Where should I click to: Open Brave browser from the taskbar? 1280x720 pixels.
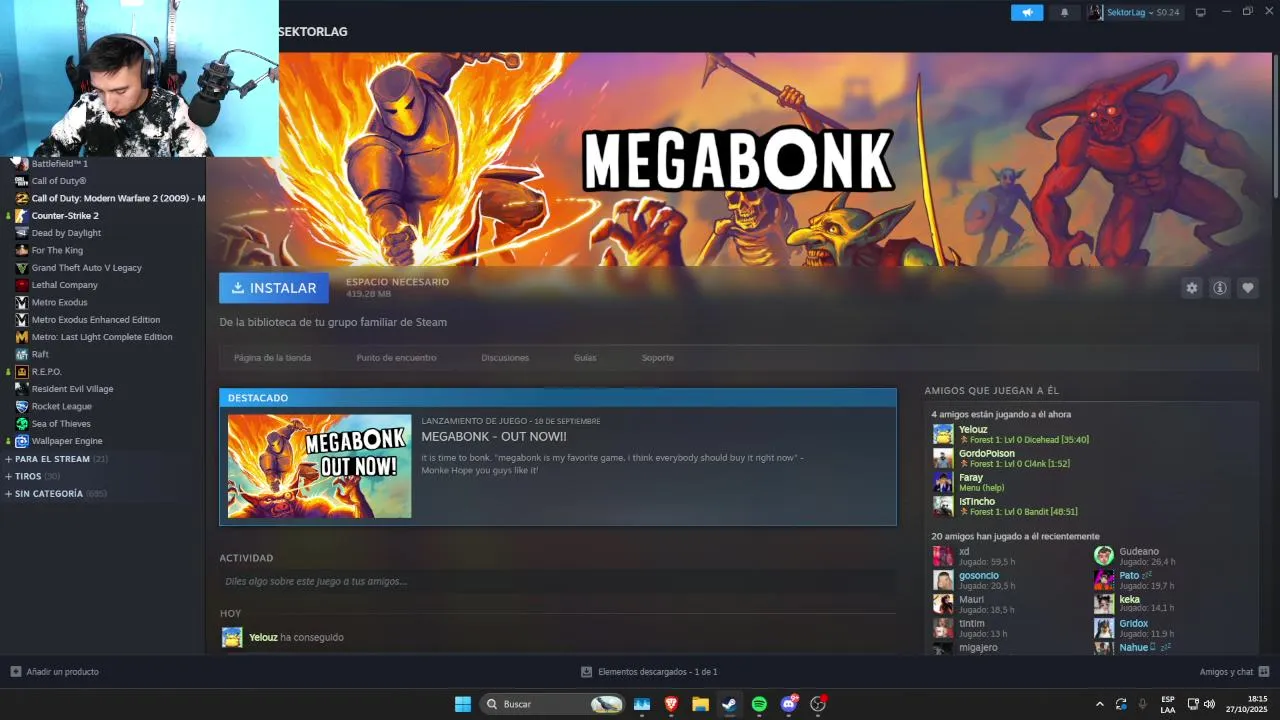tap(671, 704)
